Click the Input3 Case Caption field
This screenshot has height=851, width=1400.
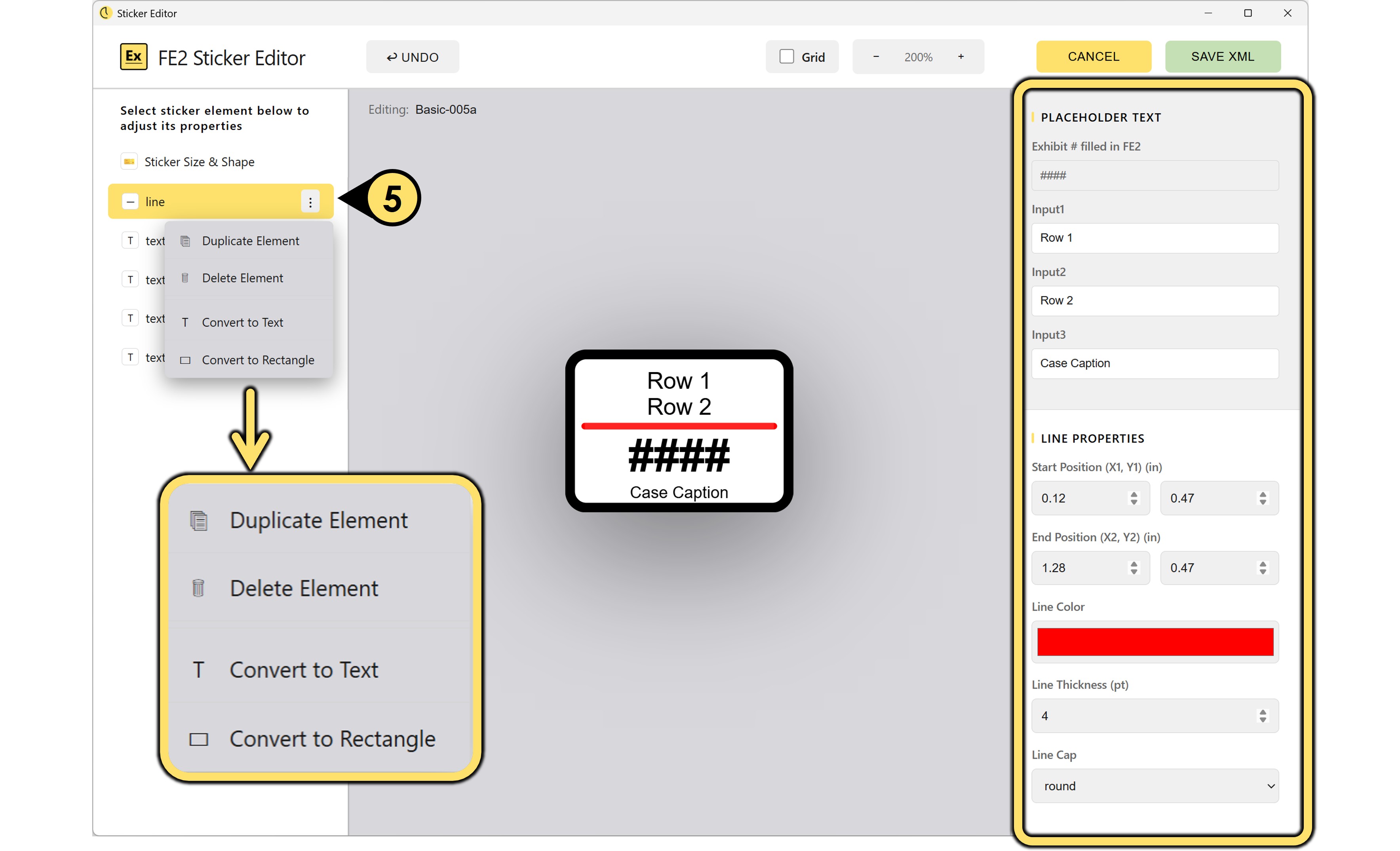click(x=1155, y=363)
